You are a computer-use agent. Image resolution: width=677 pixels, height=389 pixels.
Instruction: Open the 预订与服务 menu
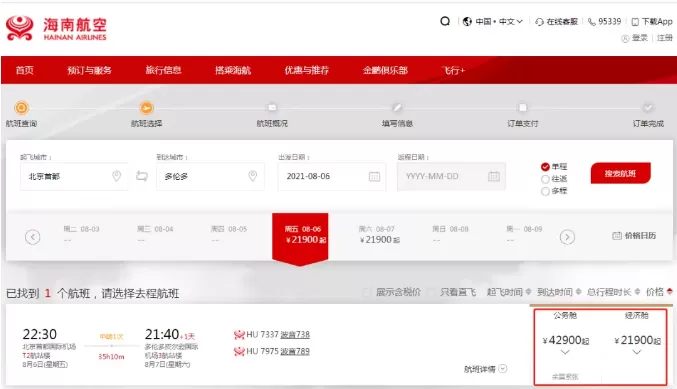pyautogui.click(x=89, y=70)
